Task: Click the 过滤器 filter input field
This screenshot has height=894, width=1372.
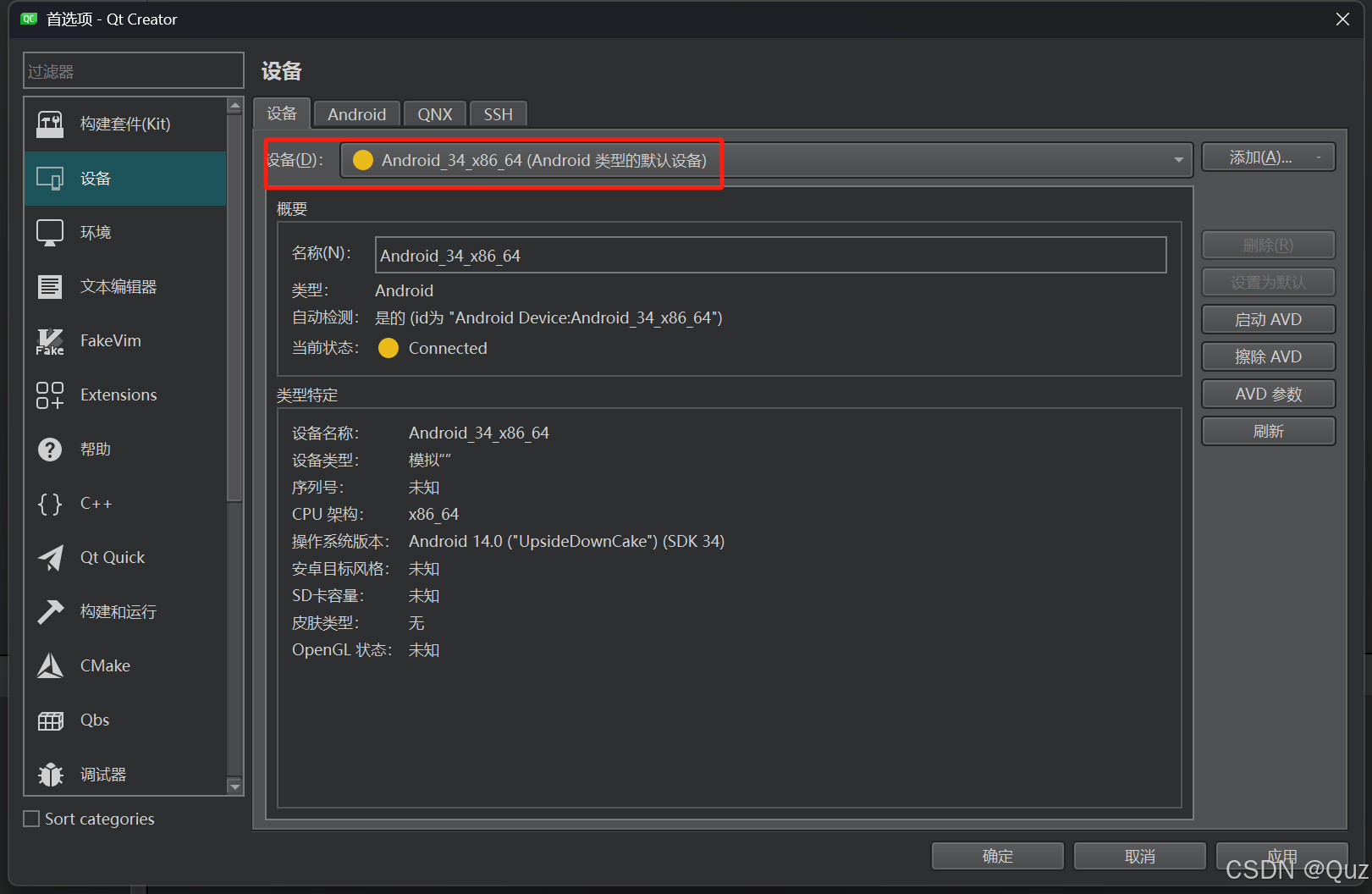Action: (133, 70)
